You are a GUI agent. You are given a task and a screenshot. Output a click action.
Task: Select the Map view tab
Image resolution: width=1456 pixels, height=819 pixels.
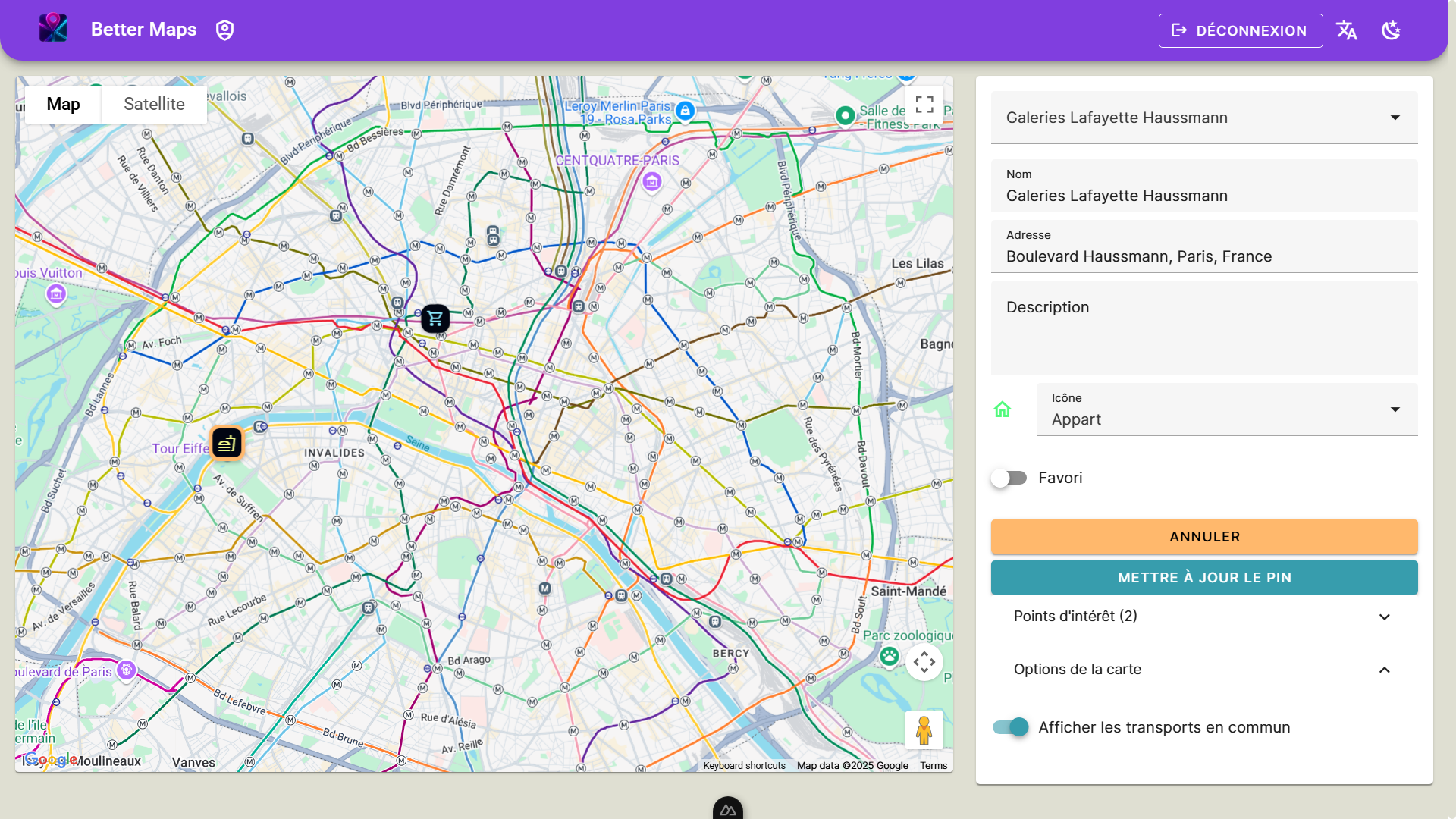[63, 105]
